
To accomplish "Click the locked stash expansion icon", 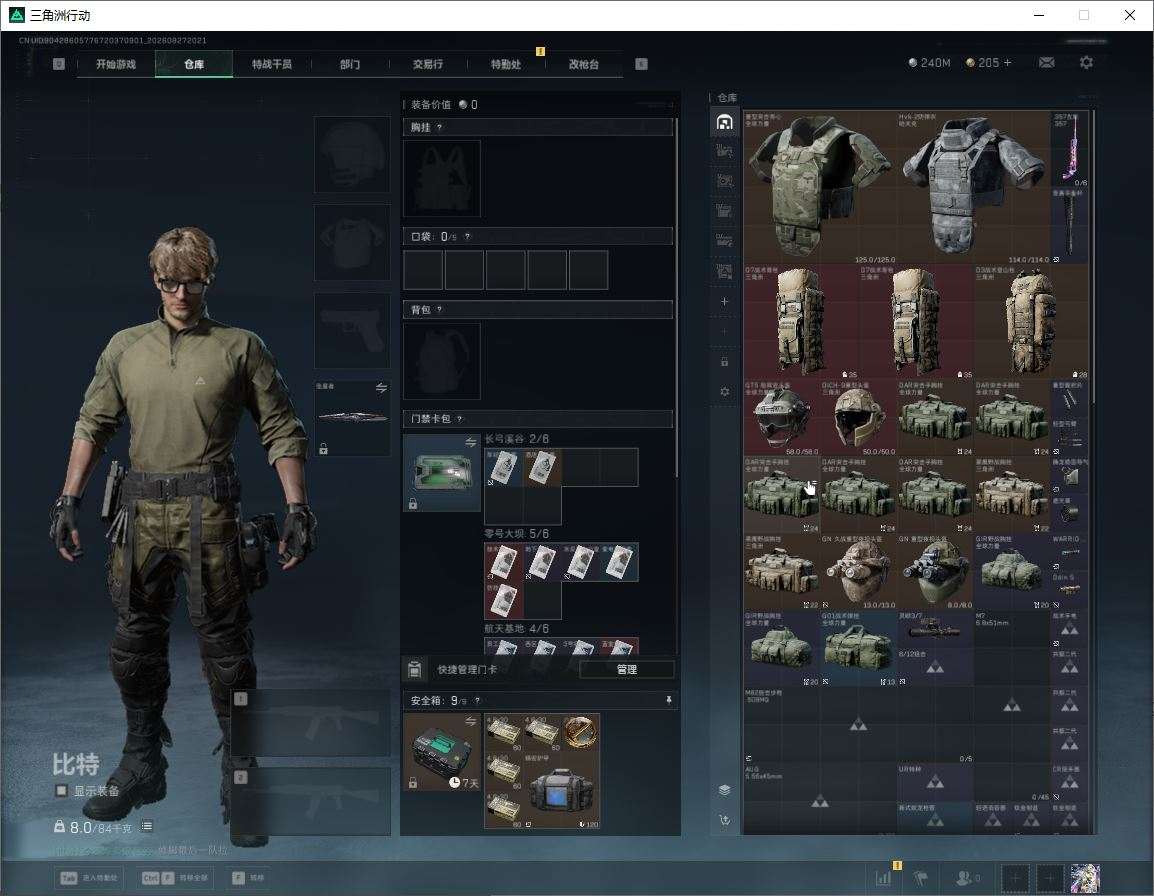I will coord(724,361).
